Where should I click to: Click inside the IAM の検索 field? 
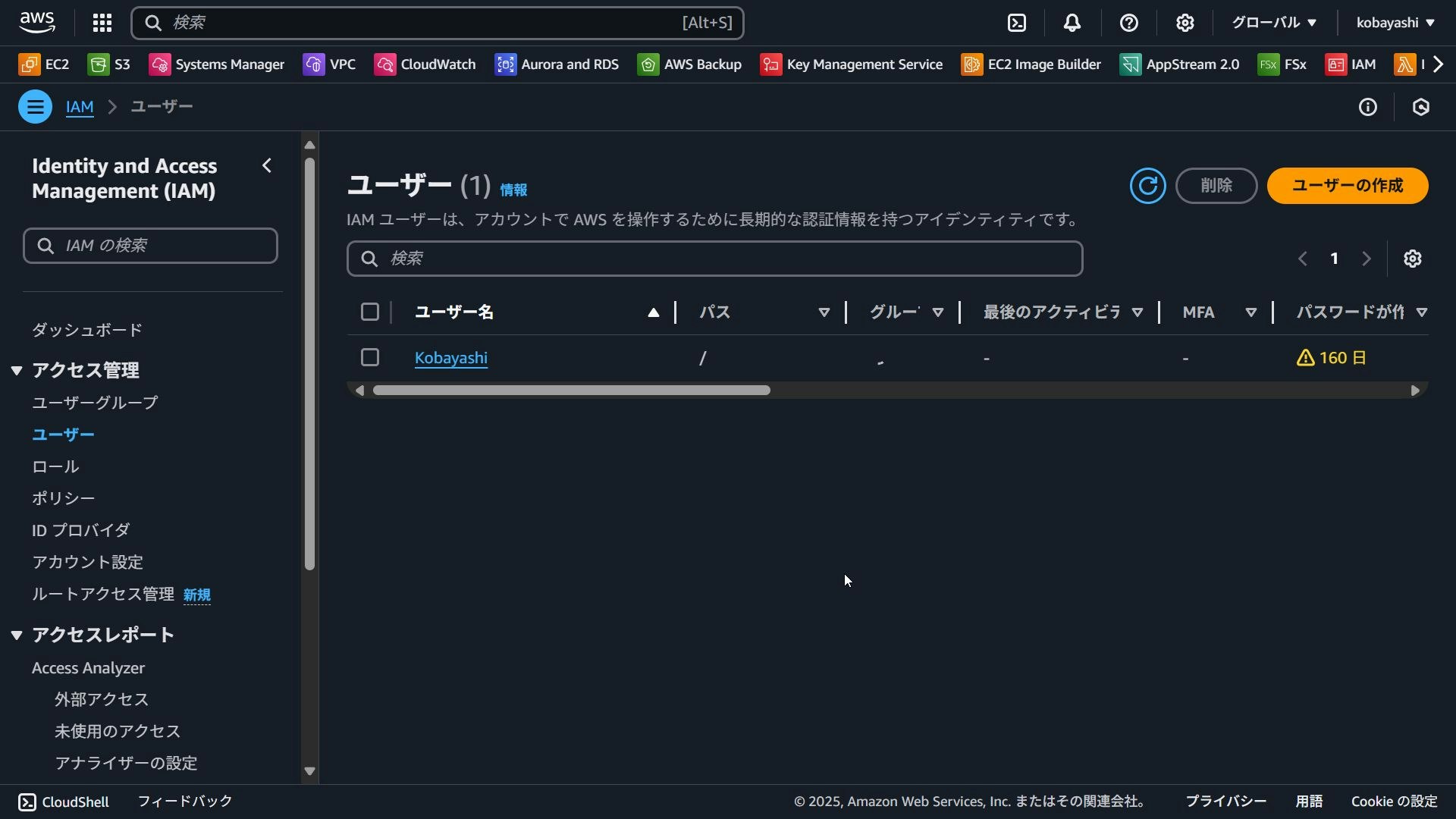tap(150, 245)
